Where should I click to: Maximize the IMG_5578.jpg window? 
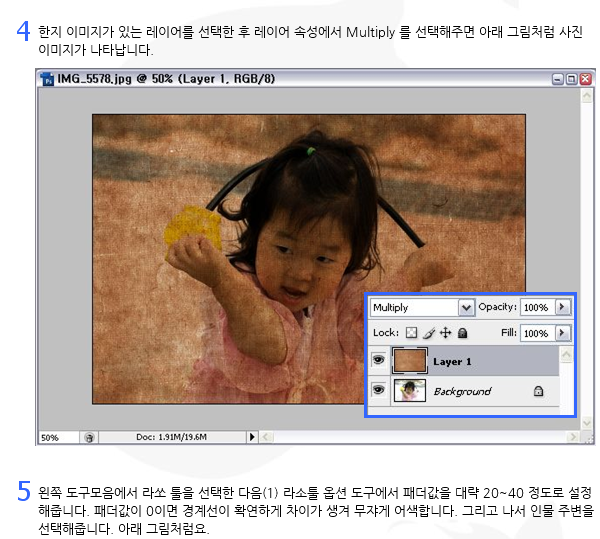point(572,79)
